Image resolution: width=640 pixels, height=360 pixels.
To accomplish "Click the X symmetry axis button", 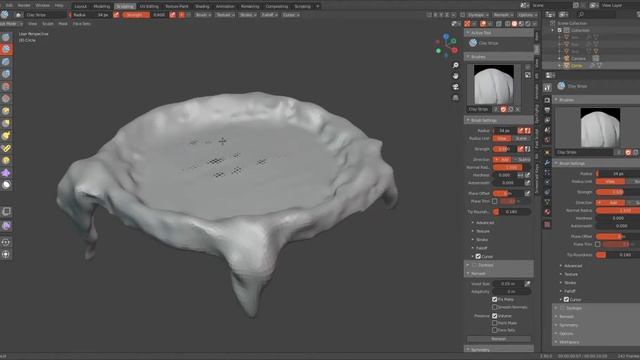I will 435,15.
